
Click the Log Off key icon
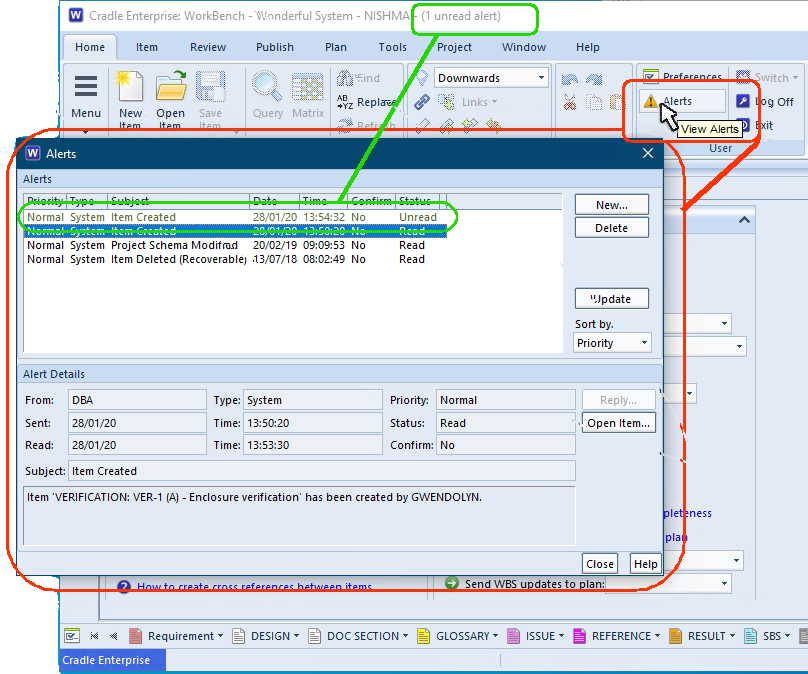[743, 101]
